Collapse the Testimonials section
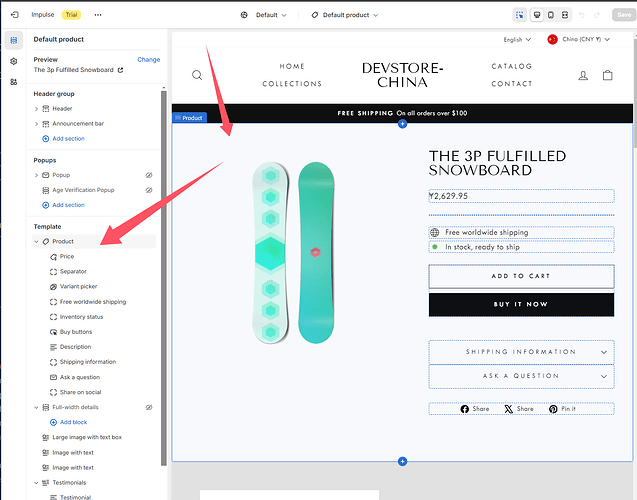 point(36,483)
